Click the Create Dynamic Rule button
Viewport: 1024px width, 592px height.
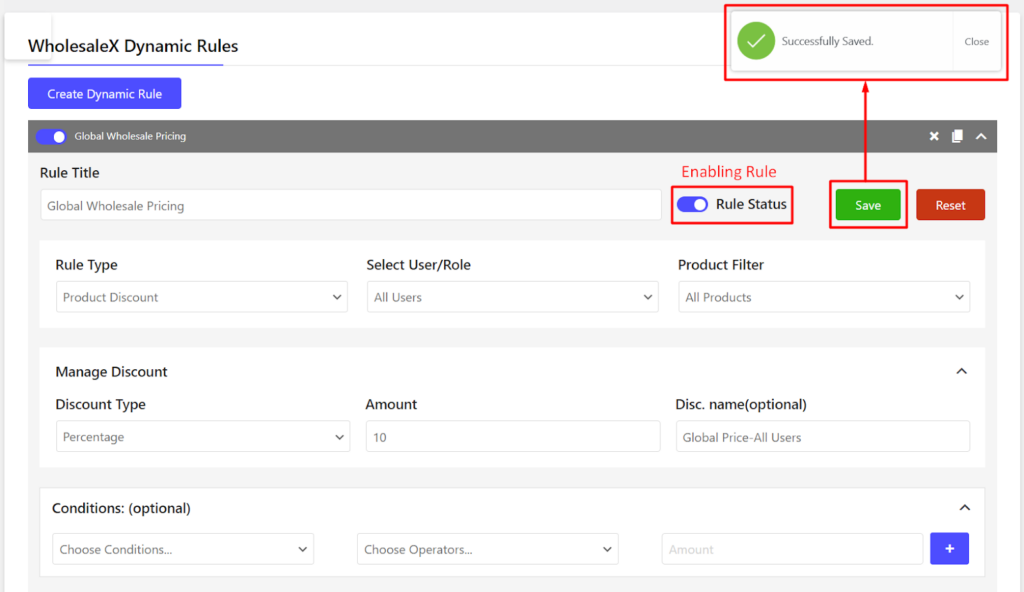pos(104,93)
